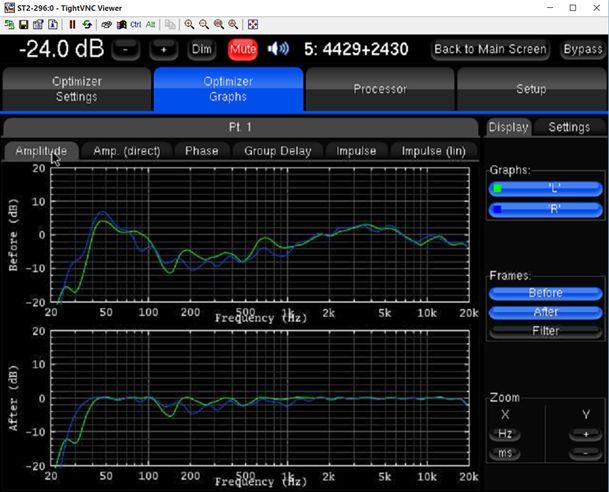The image size is (609, 492).
Task: Toggle the 'L' channel graph
Action: click(x=546, y=188)
